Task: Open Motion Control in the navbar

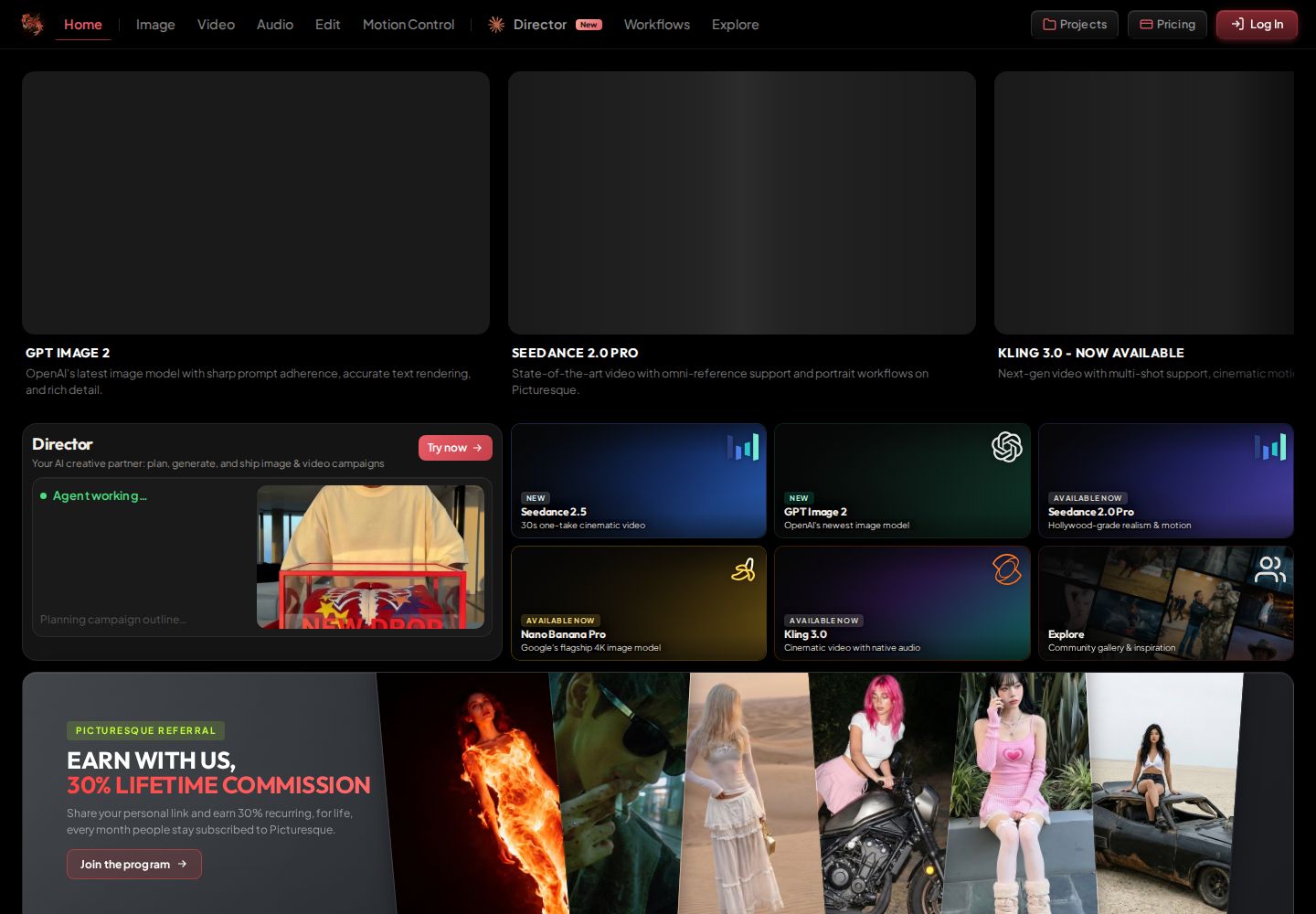Action: coord(409,25)
